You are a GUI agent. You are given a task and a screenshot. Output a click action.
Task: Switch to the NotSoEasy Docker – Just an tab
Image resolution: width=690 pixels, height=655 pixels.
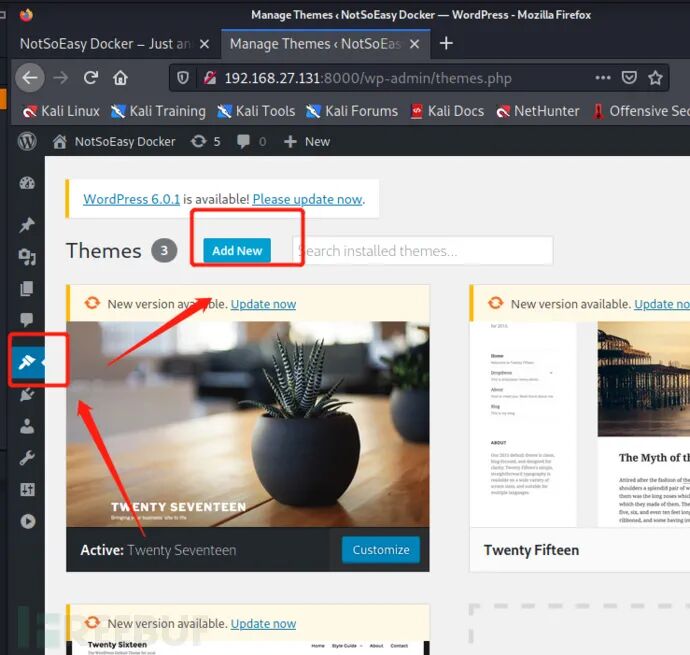pyautogui.click(x=106, y=44)
